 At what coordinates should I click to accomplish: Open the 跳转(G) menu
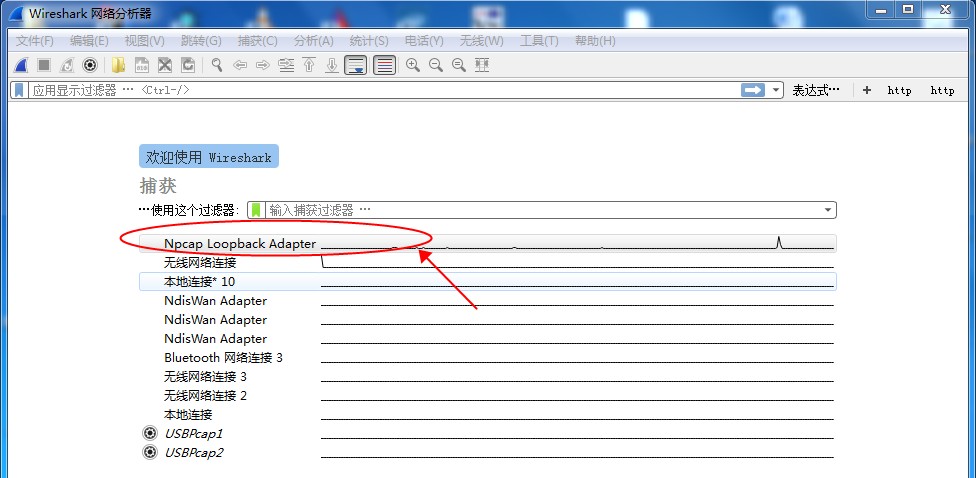tap(201, 40)
